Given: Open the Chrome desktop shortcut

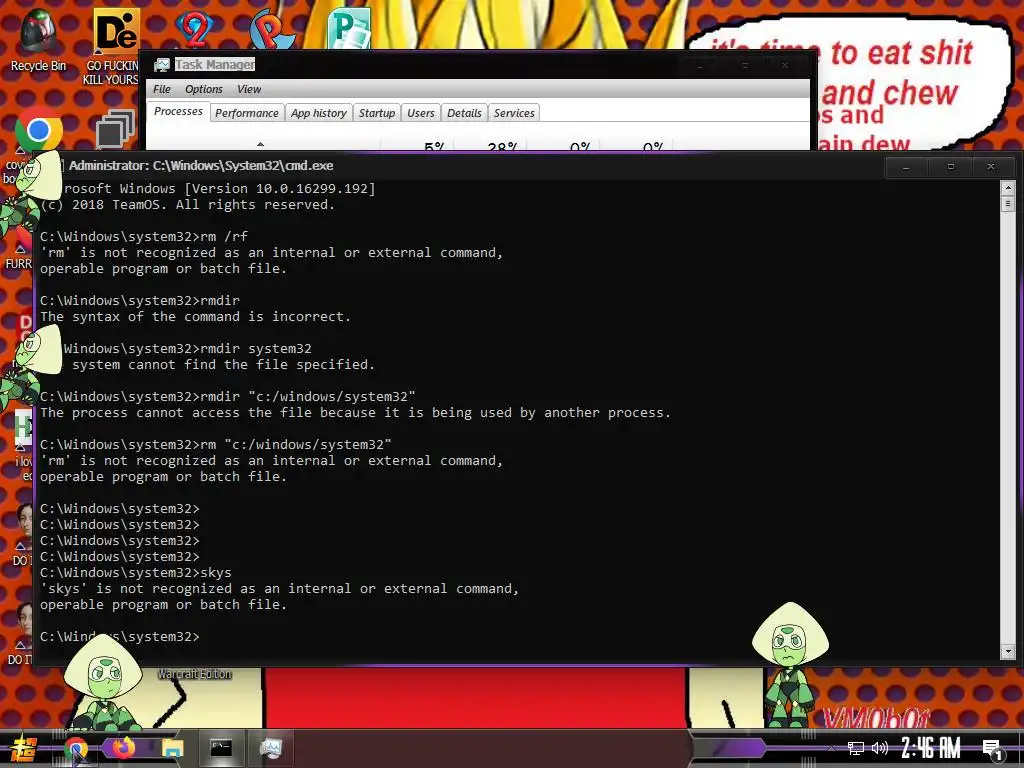Looking at the screenshot, I should (x=39, y=129).
